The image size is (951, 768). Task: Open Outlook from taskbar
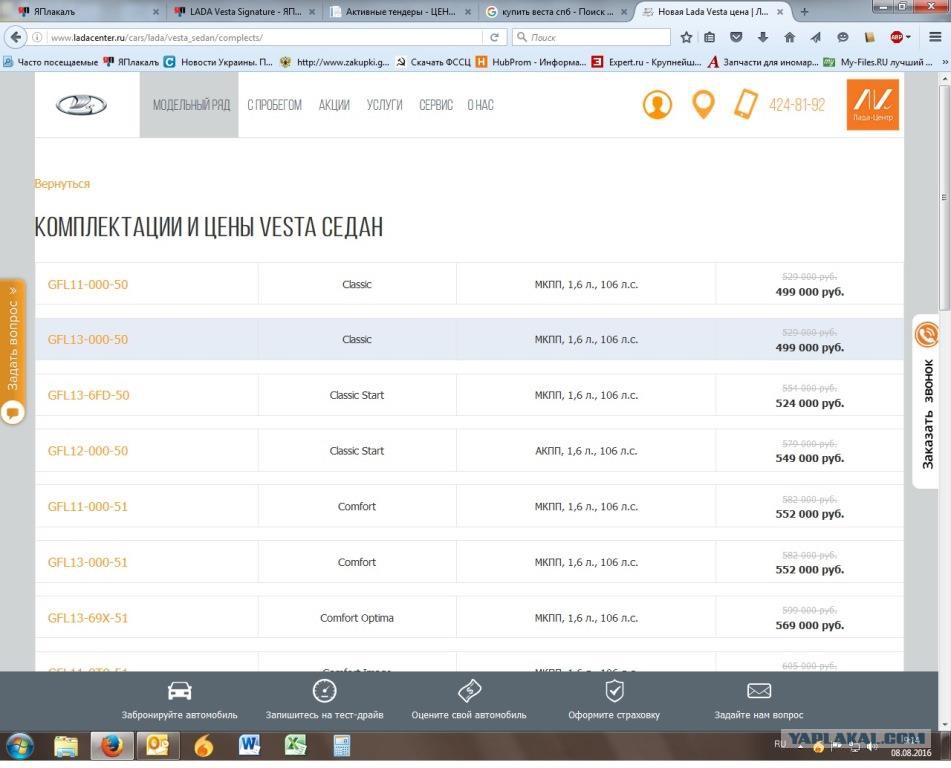point(158,746)
